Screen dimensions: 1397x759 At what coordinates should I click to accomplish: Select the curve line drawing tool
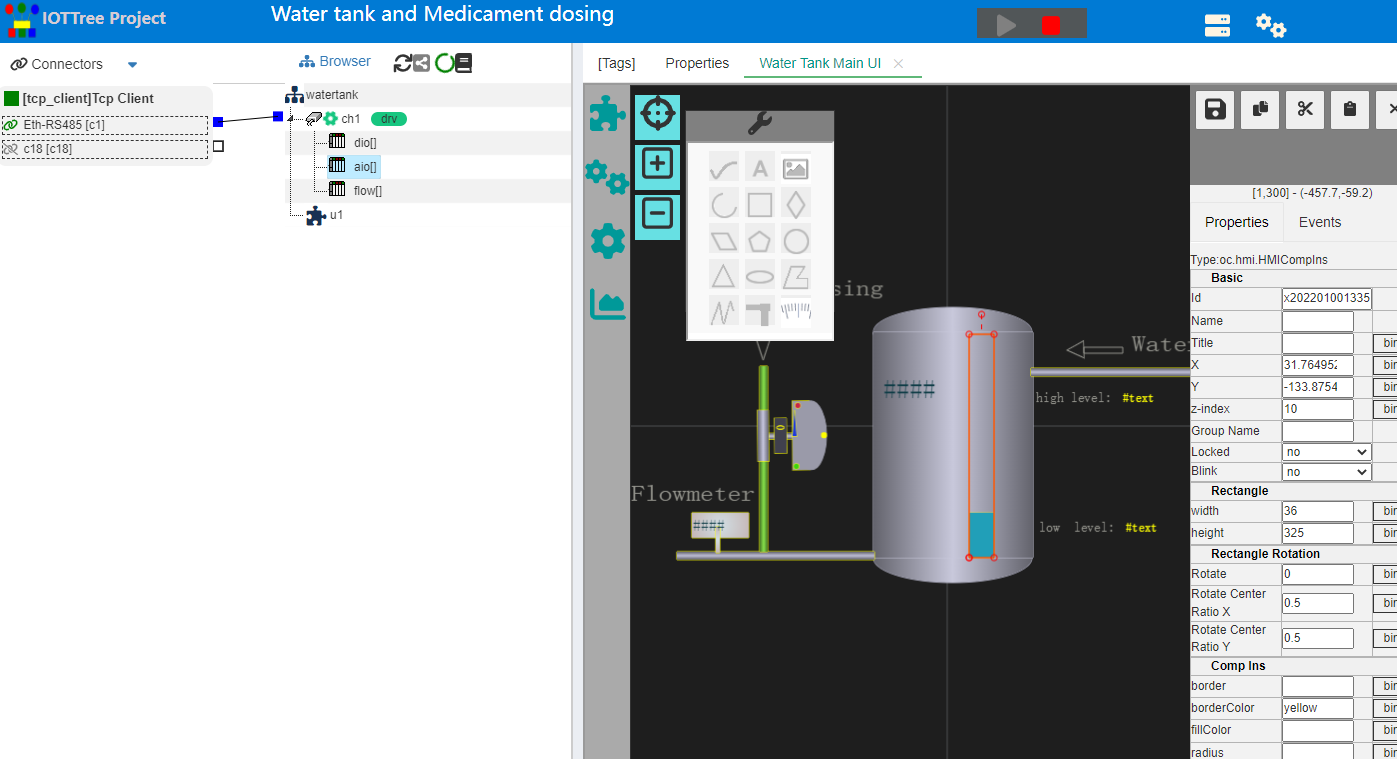[724, 168]
